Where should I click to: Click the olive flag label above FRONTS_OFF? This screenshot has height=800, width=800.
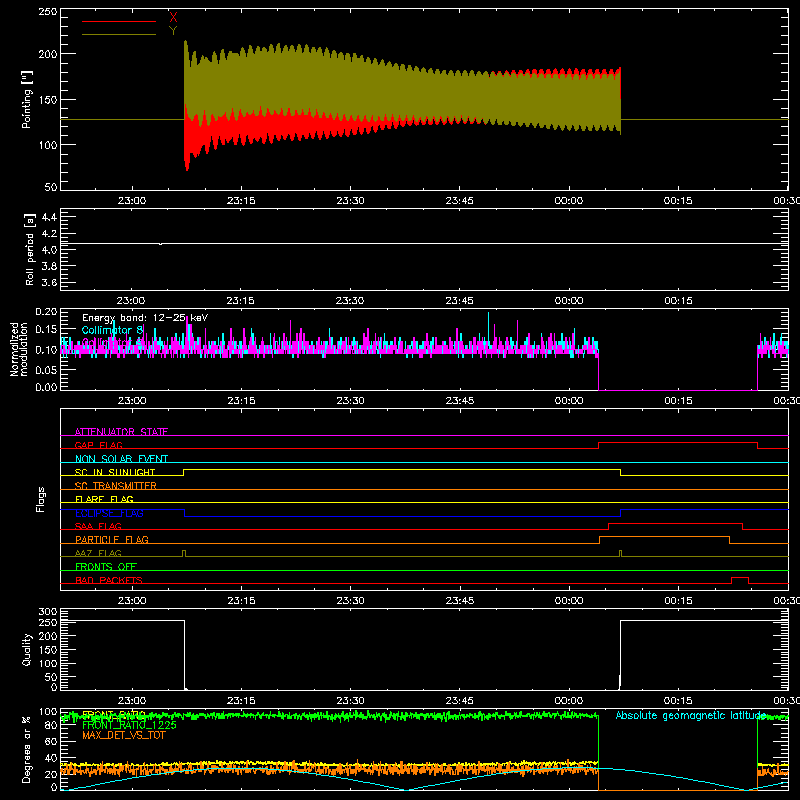tap(98, 553)
